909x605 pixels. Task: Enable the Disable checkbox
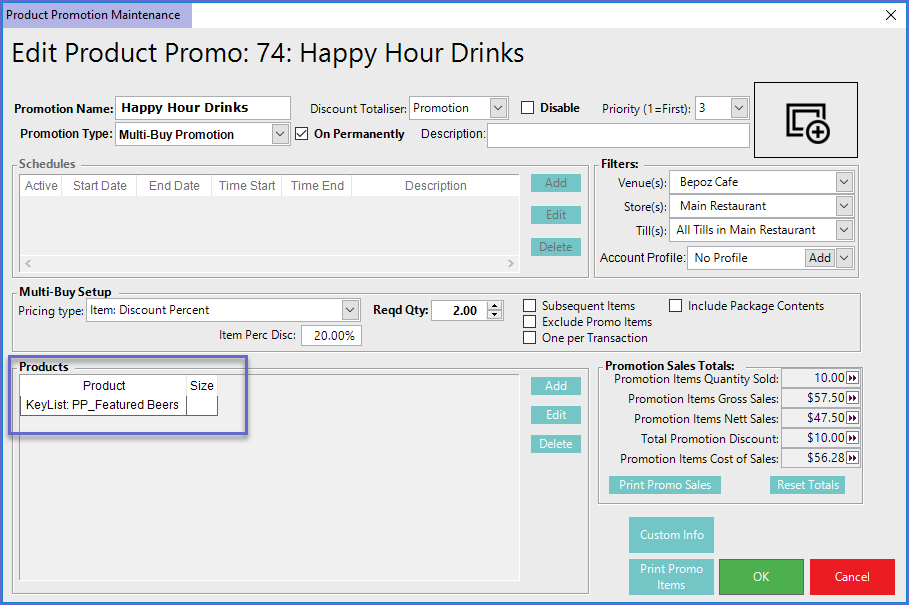[528, 108]
